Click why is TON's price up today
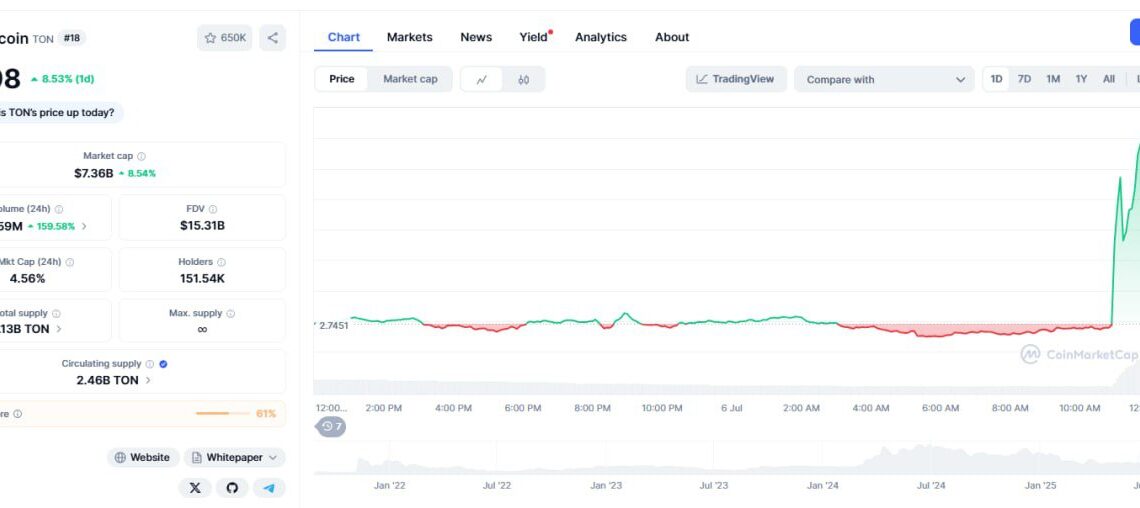 (57, 113)
